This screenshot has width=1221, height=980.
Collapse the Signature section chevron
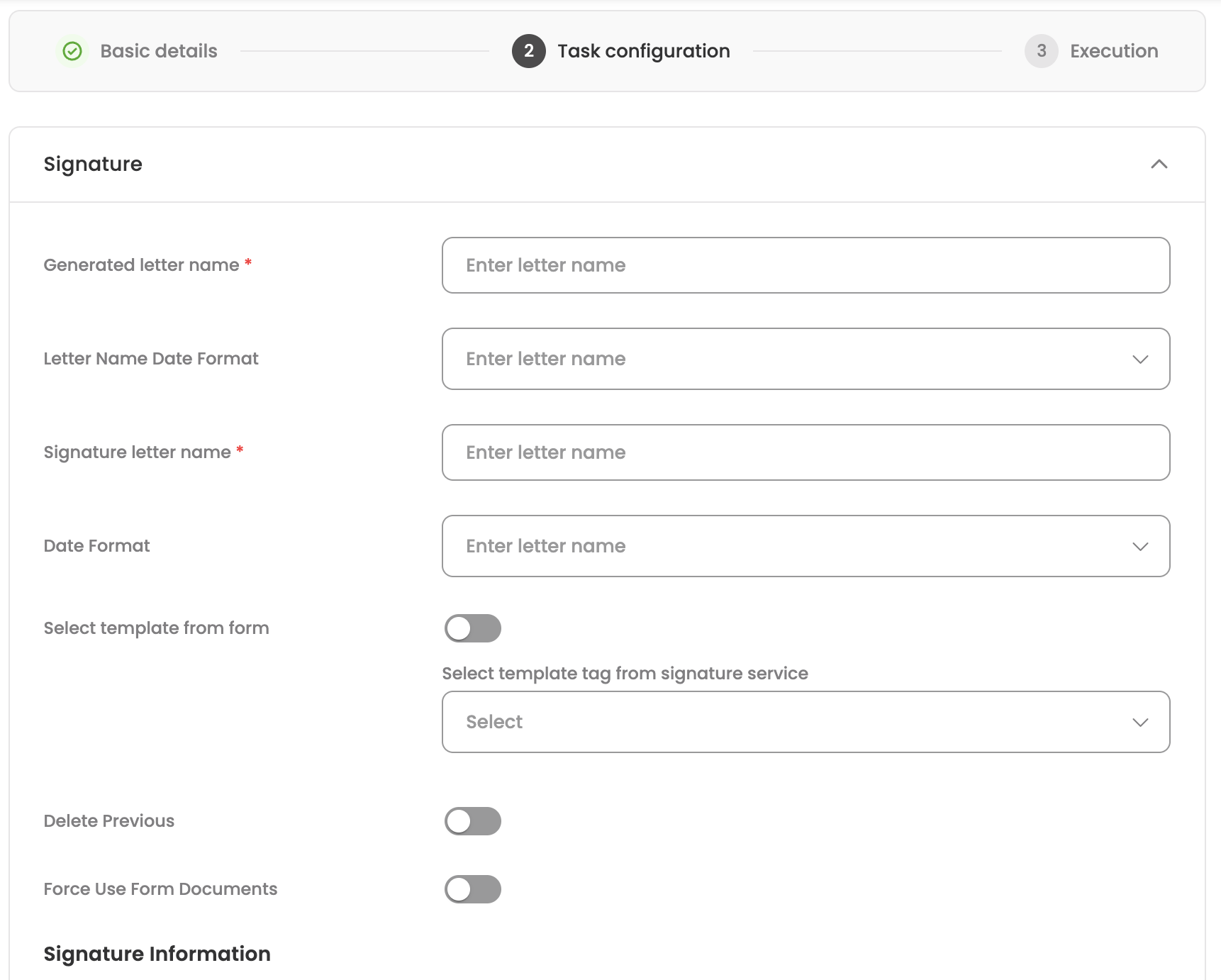(x=1159, y=165)
